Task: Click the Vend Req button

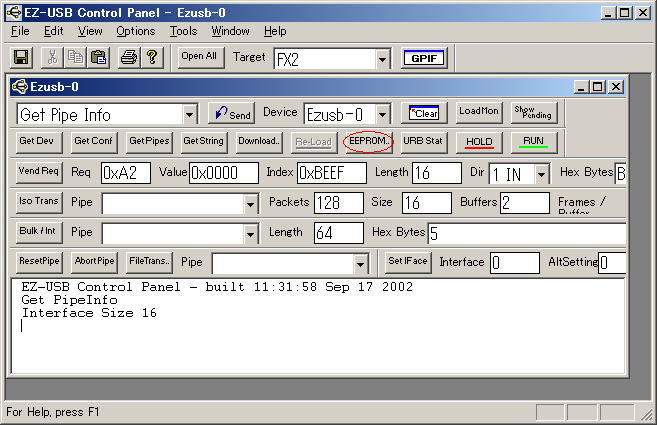Action: click(x=39, y=172)
